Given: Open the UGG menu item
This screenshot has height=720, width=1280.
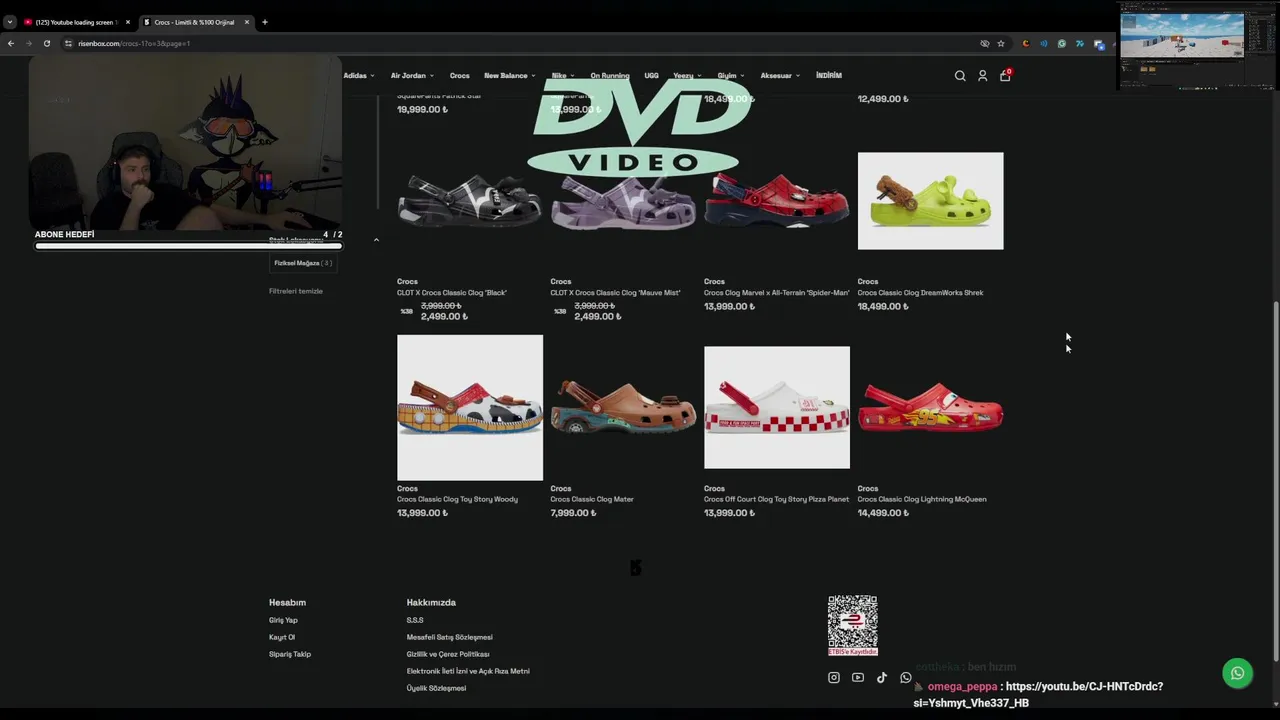Looking at the screenshot, I should coord(651,76).
